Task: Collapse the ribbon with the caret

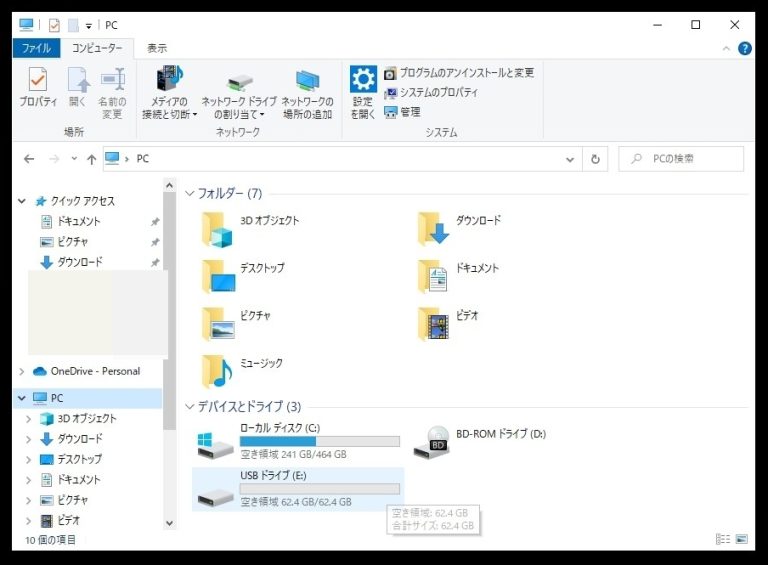Action: coord(726,48)
